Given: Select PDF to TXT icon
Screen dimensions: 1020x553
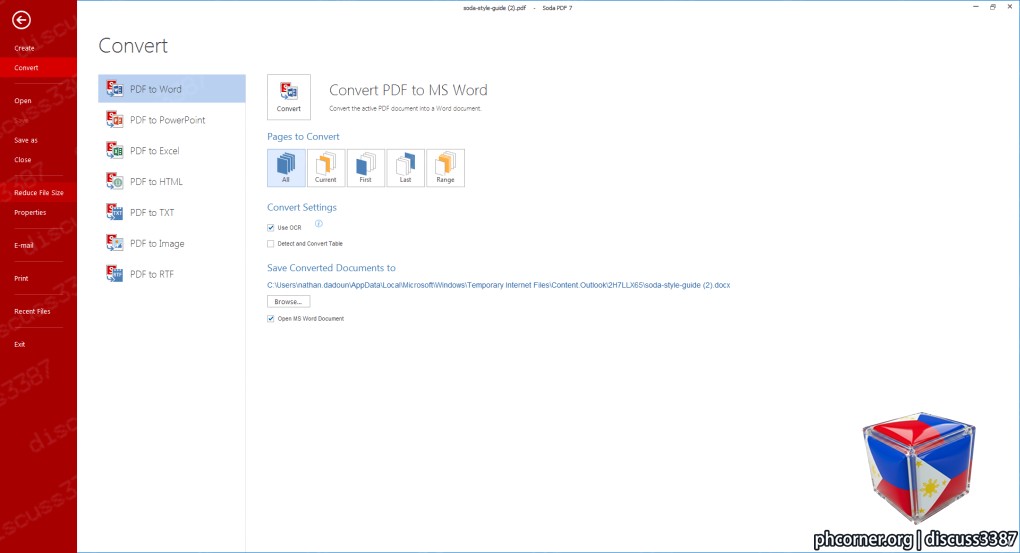Looking at the screenshot, I should (115, 212).
